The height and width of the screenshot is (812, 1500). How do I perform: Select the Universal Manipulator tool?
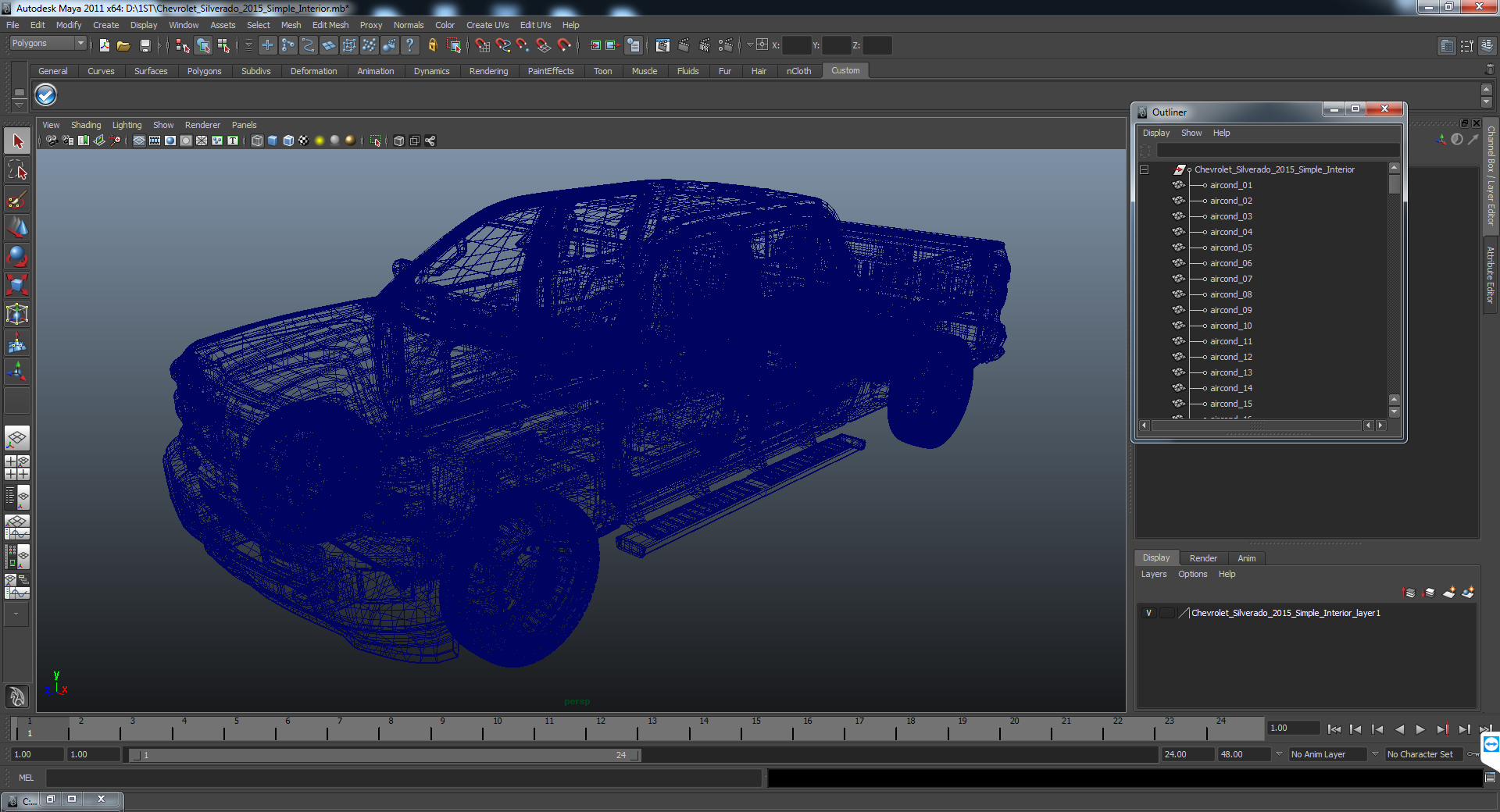click(17, 314)
